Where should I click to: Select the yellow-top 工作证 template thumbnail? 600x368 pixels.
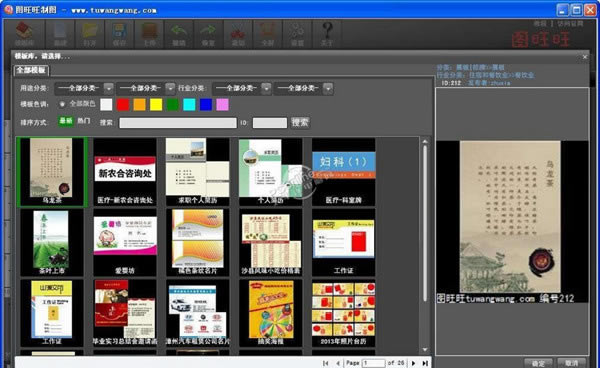[344, 242]
